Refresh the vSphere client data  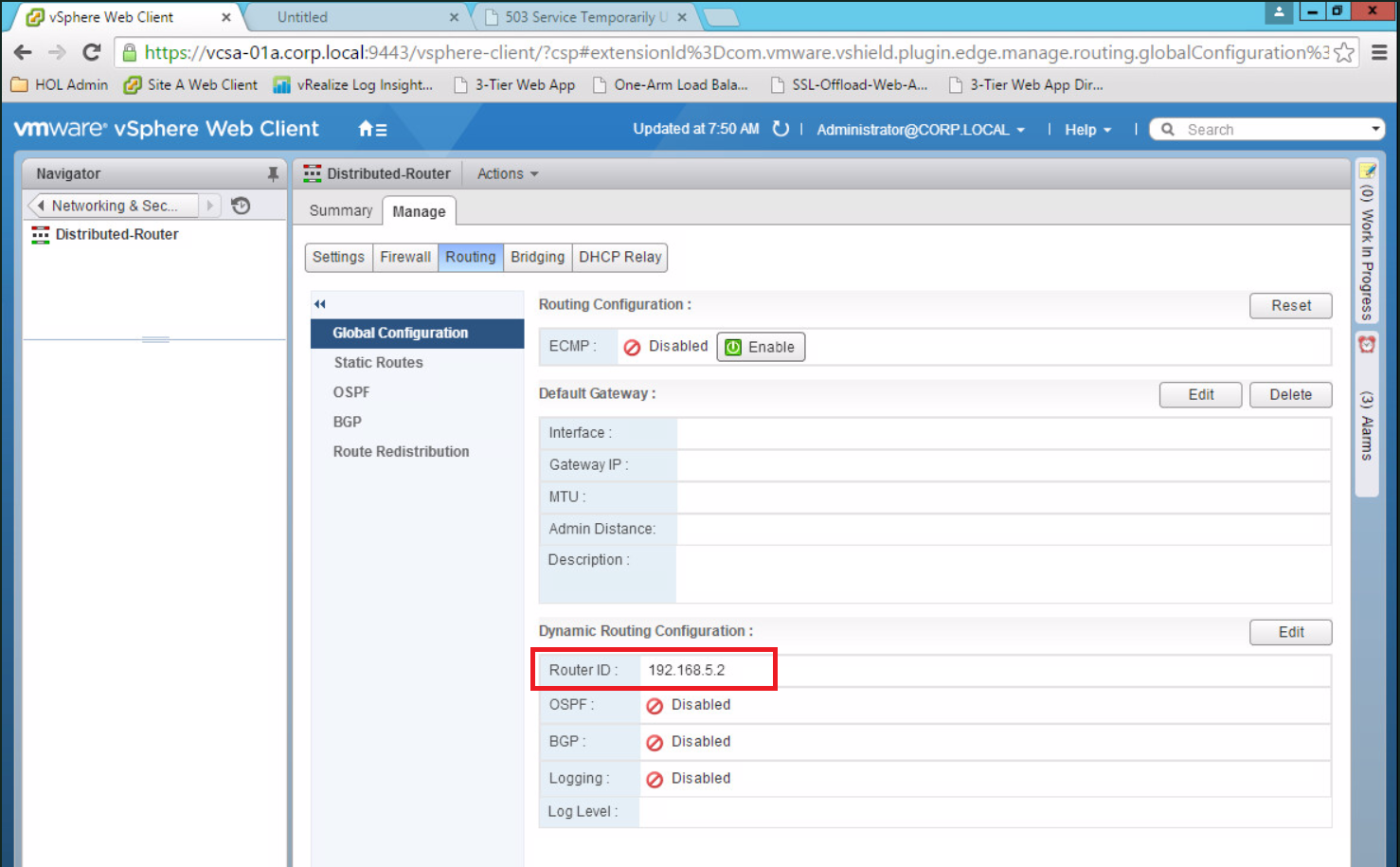pos(781,129)
